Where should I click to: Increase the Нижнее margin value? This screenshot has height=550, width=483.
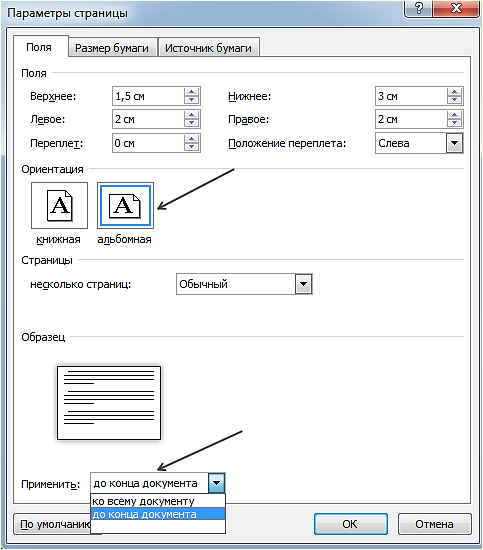[455, 92]
